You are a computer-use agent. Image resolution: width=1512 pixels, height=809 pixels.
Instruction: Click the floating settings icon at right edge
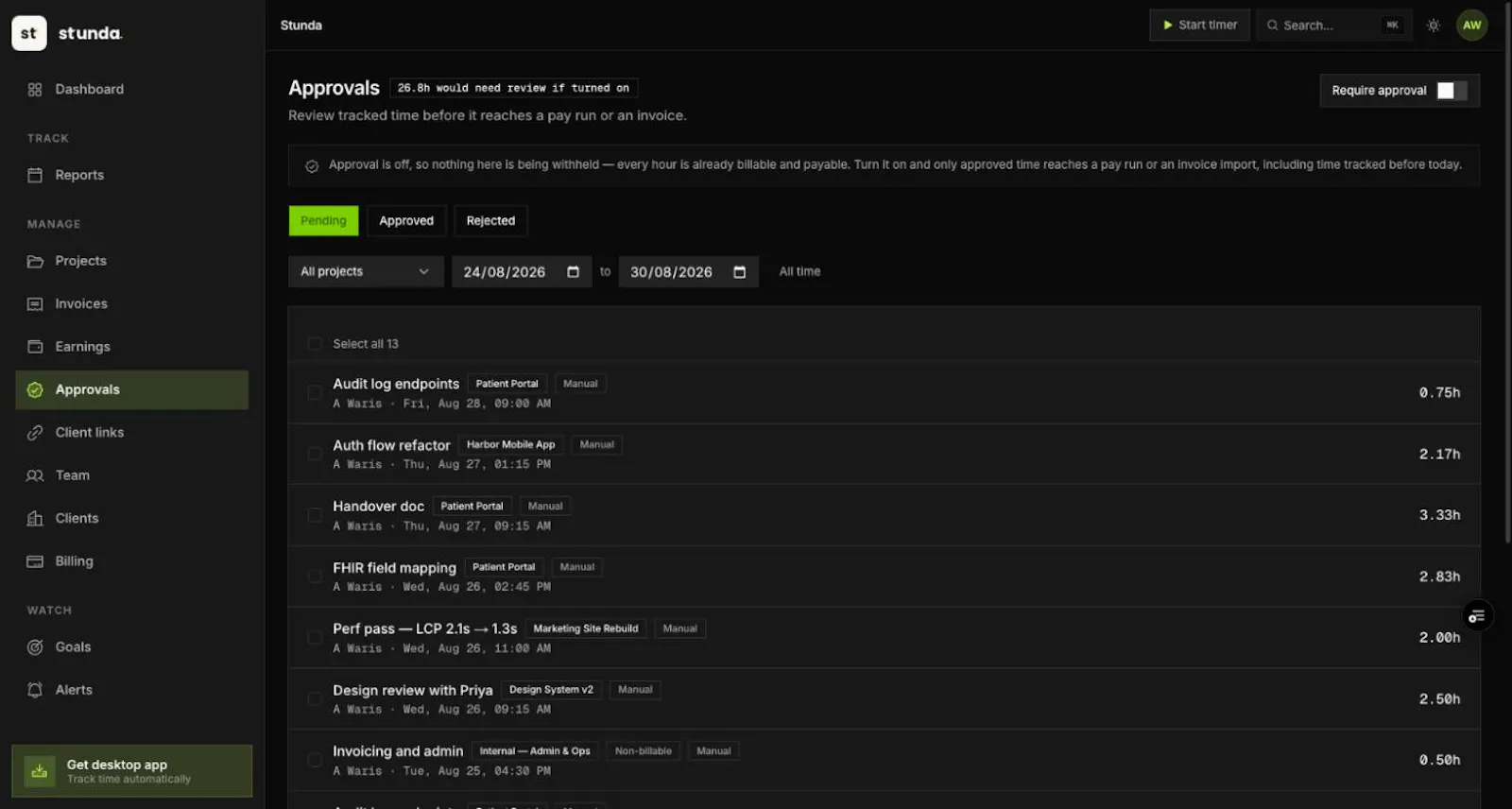click(x=1477, y=616)
